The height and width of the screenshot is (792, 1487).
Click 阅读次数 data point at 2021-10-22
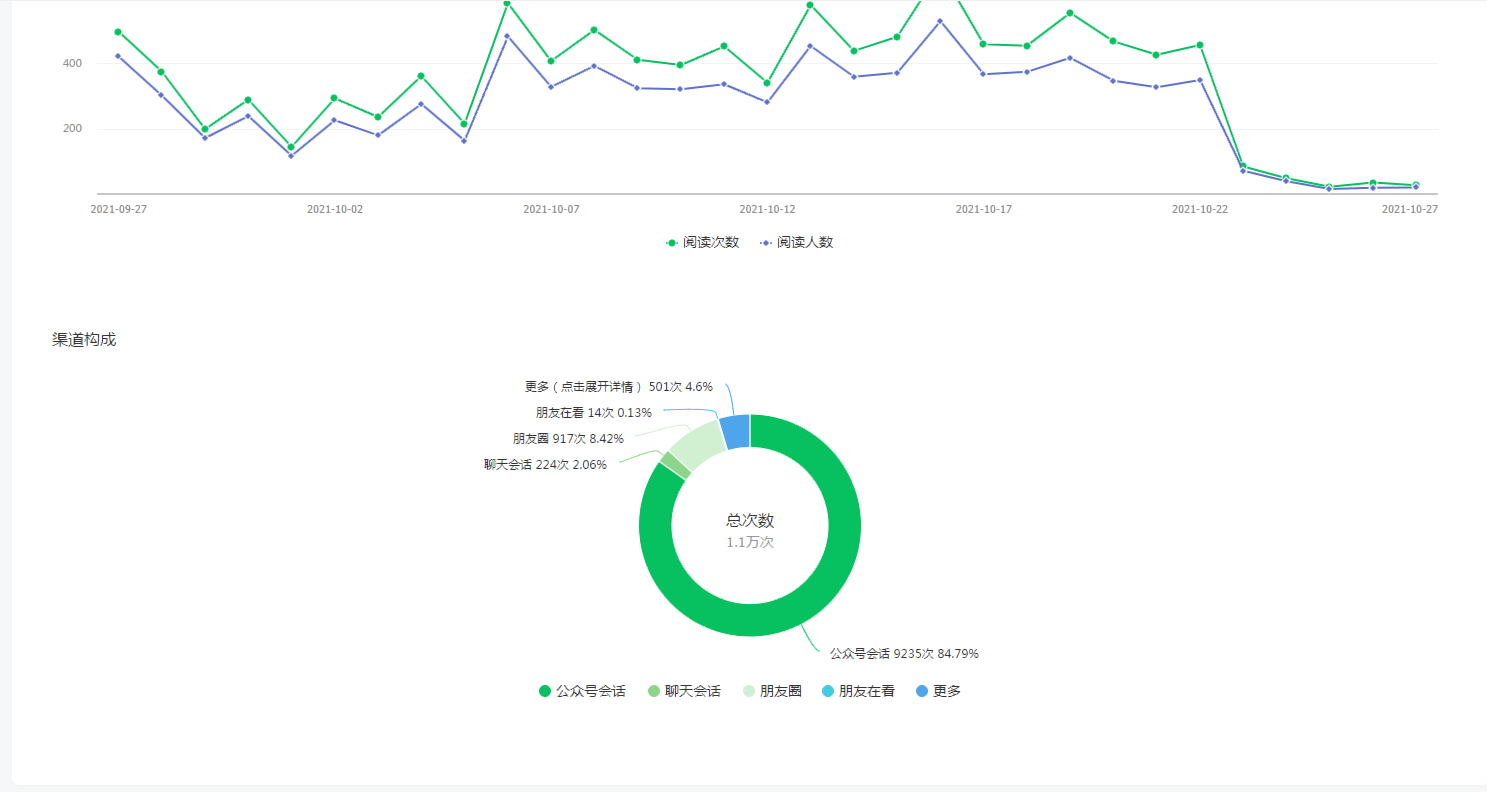coord(1200,45)
